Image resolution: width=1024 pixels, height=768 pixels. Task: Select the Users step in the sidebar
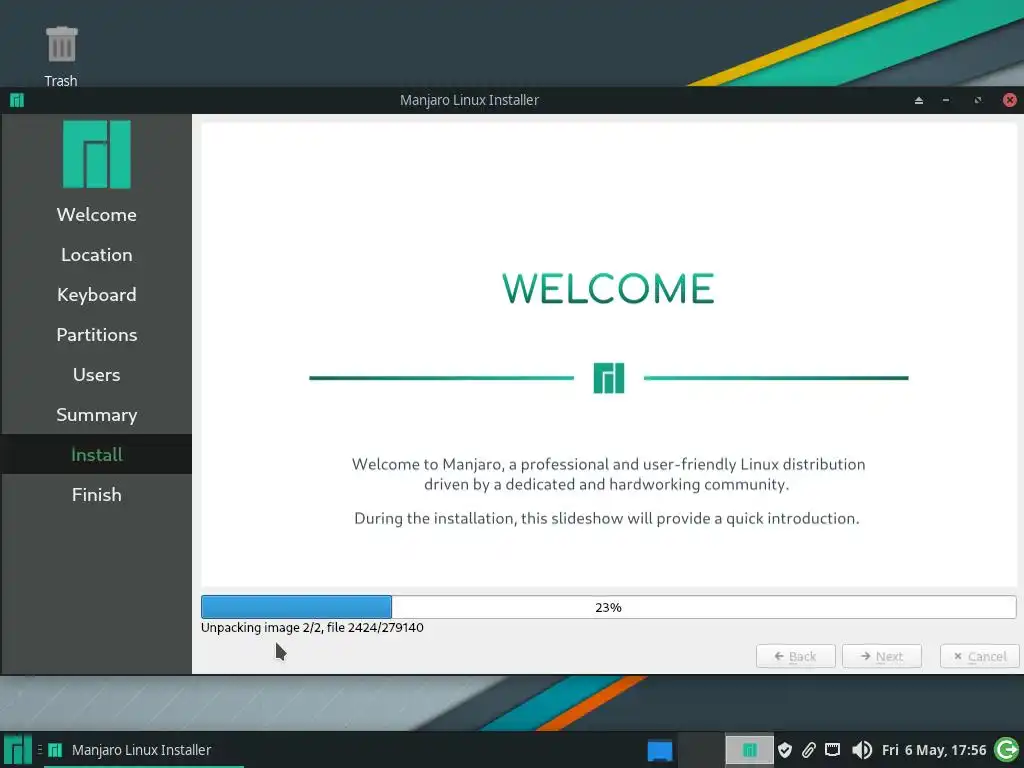tap(97, 375)
